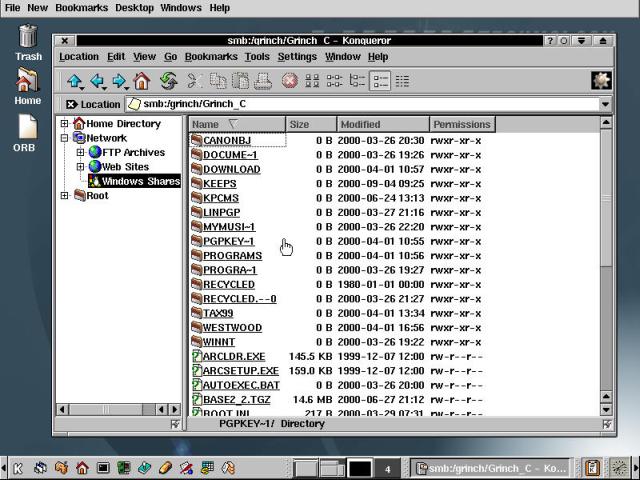This screenshot has width=640, height=480.
Task: Reload the current directory listing
Action: coord(168,81)
